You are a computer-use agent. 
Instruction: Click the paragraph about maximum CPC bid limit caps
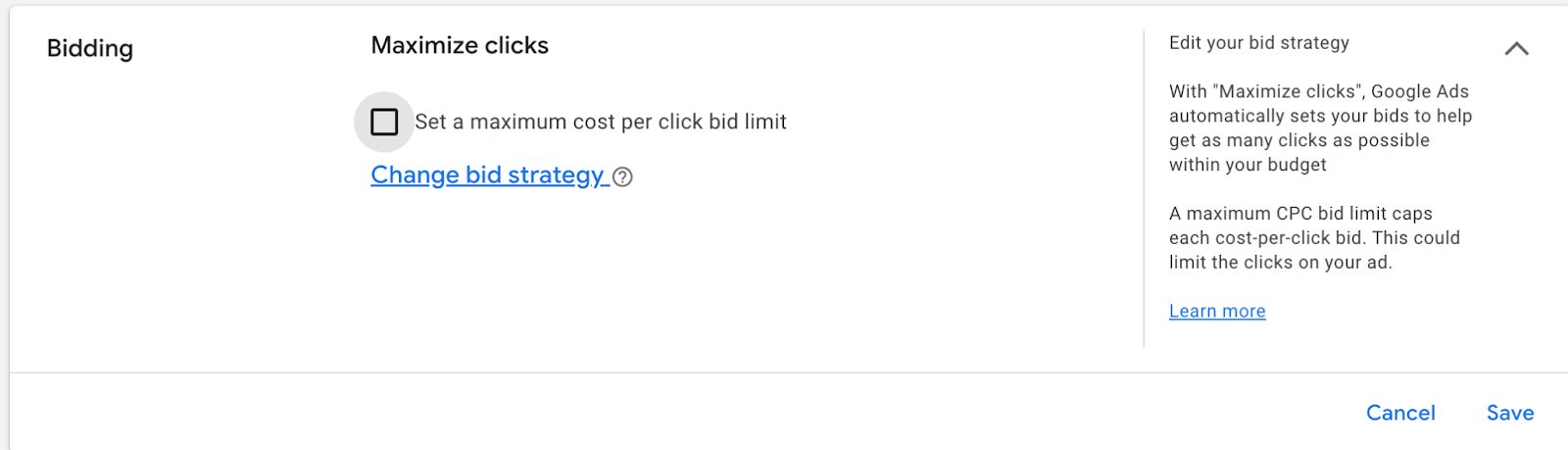click(1314, 237)
